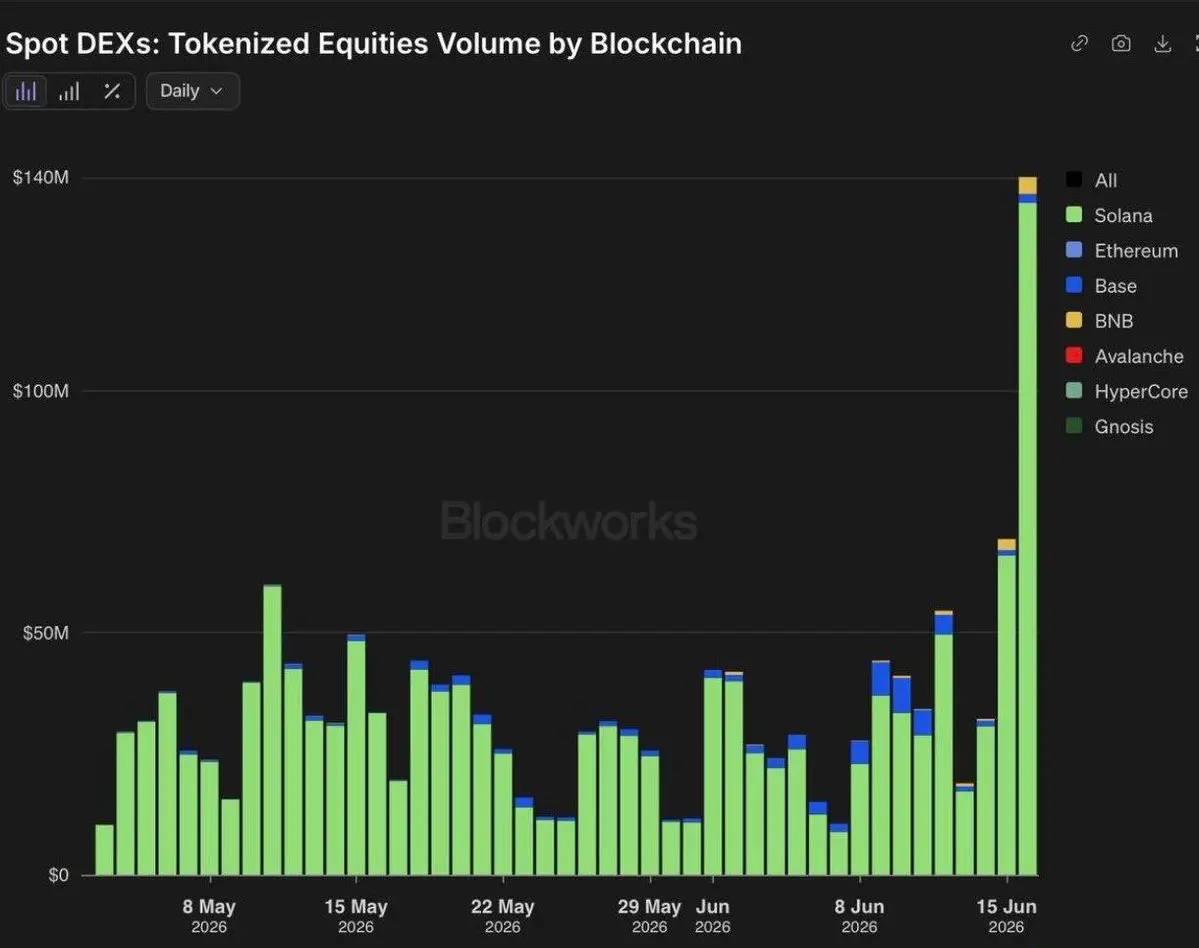The image size is (1199, 948).
Task: Toggle the Solana series in legend
Action: click(x=1109, y=216)
